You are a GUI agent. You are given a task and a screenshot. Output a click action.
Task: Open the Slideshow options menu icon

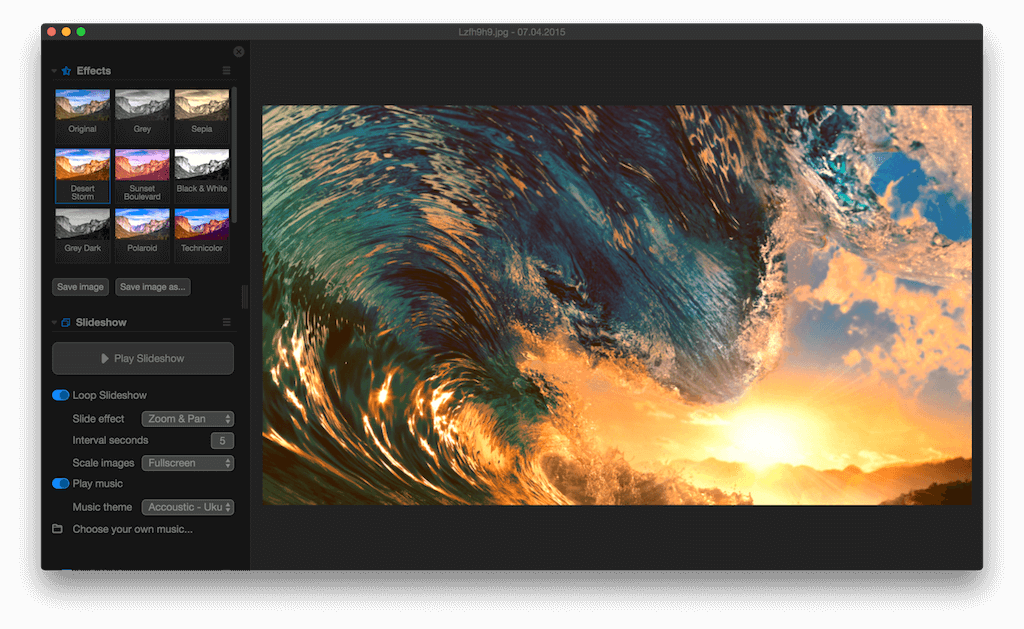click(x=227, y=322)
